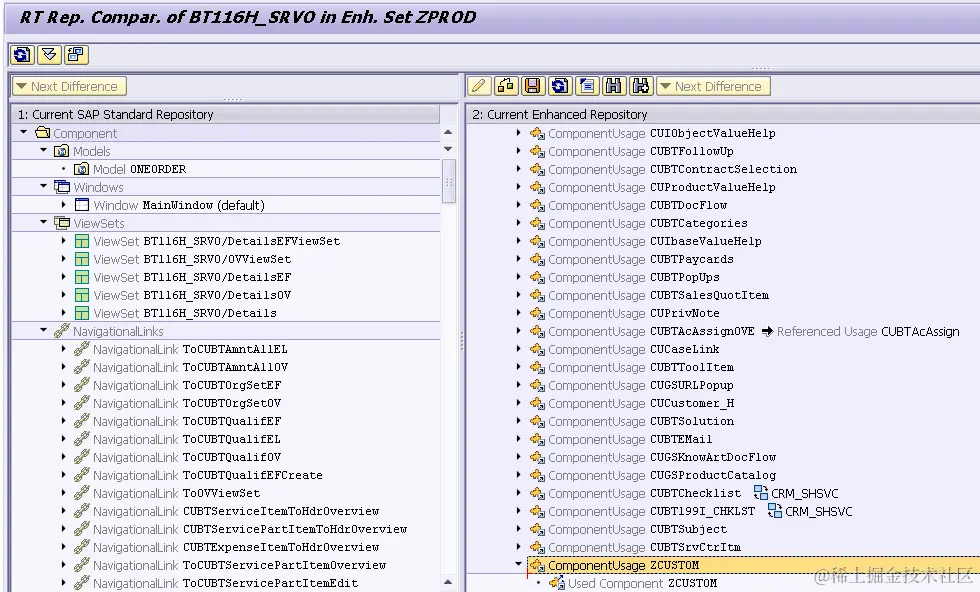Screen dimensions: 980x592
Task: Click the refresh icon in the right panel toolbar
Action: click(x=560, y=86)
